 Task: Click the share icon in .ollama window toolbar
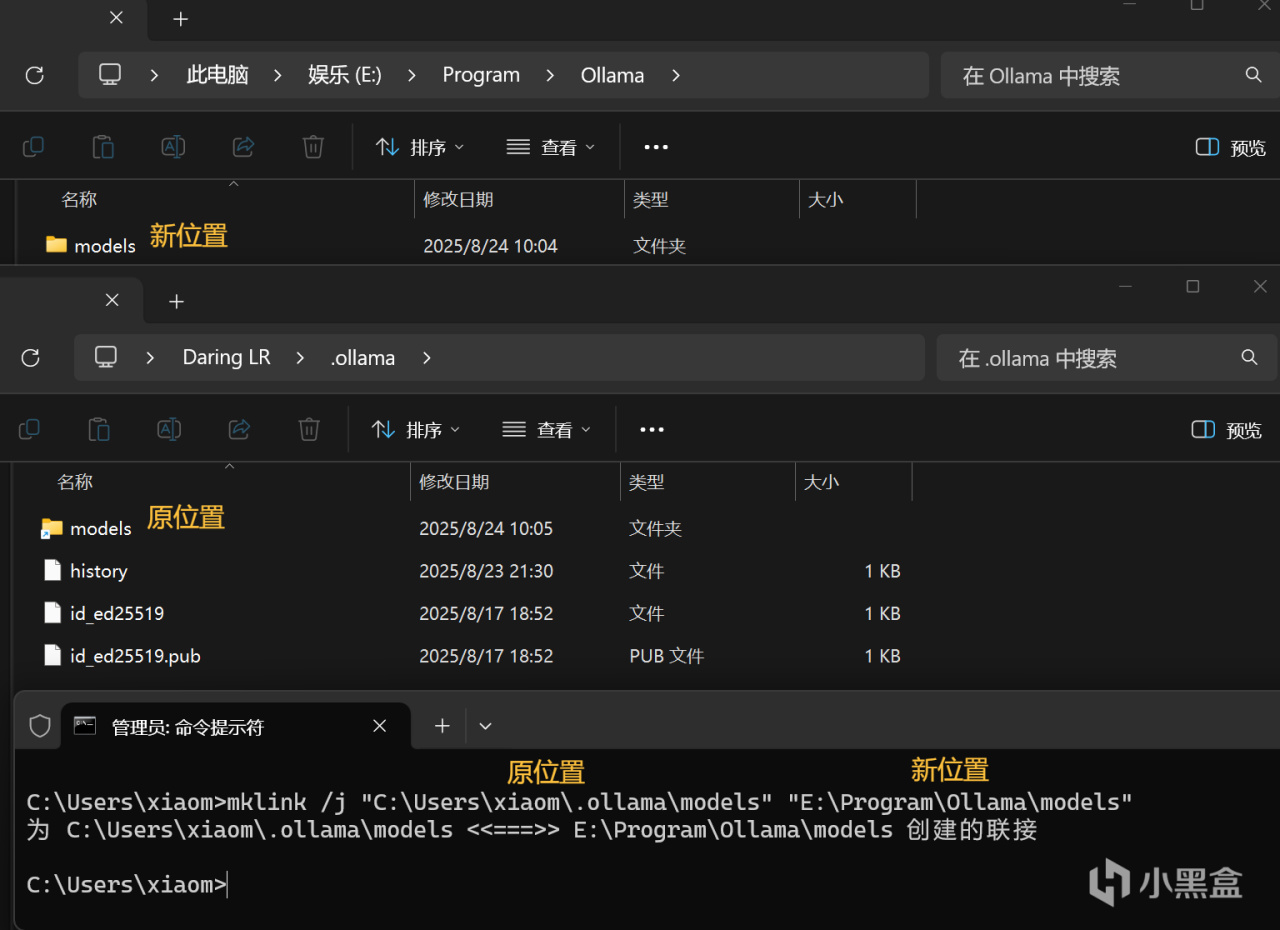[x=239, y=429]
